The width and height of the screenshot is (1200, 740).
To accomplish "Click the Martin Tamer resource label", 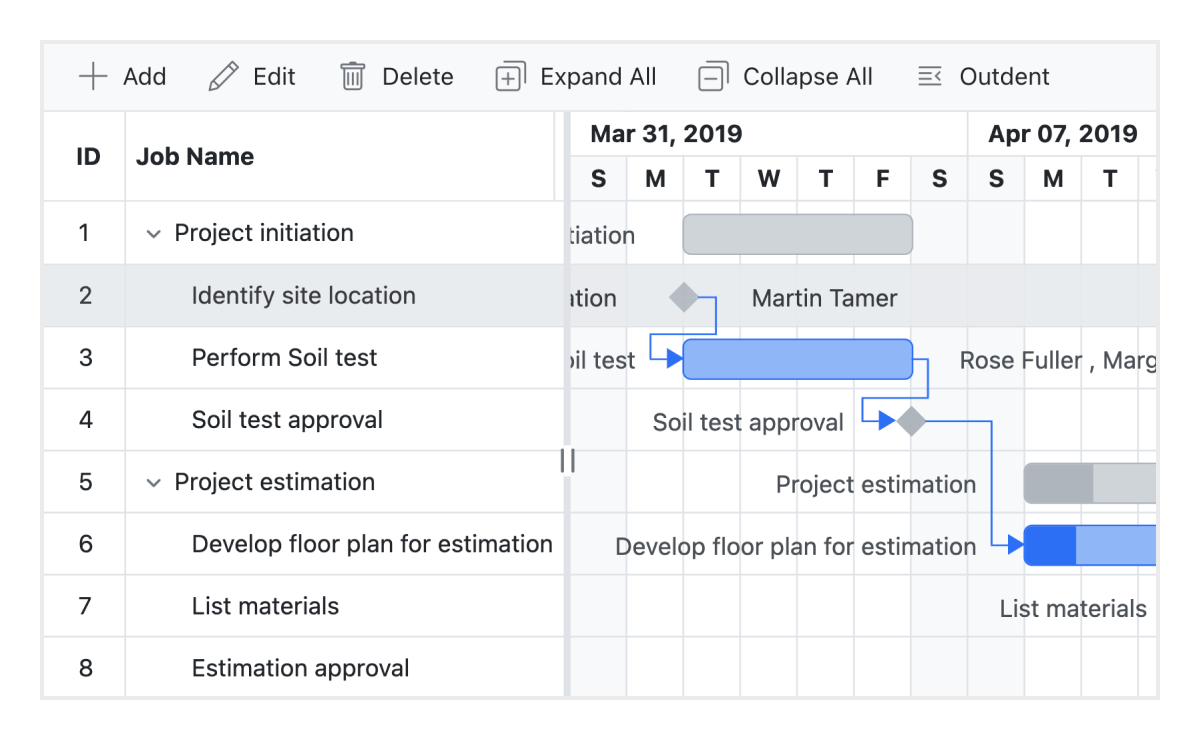I will click(x=823, y=297).
